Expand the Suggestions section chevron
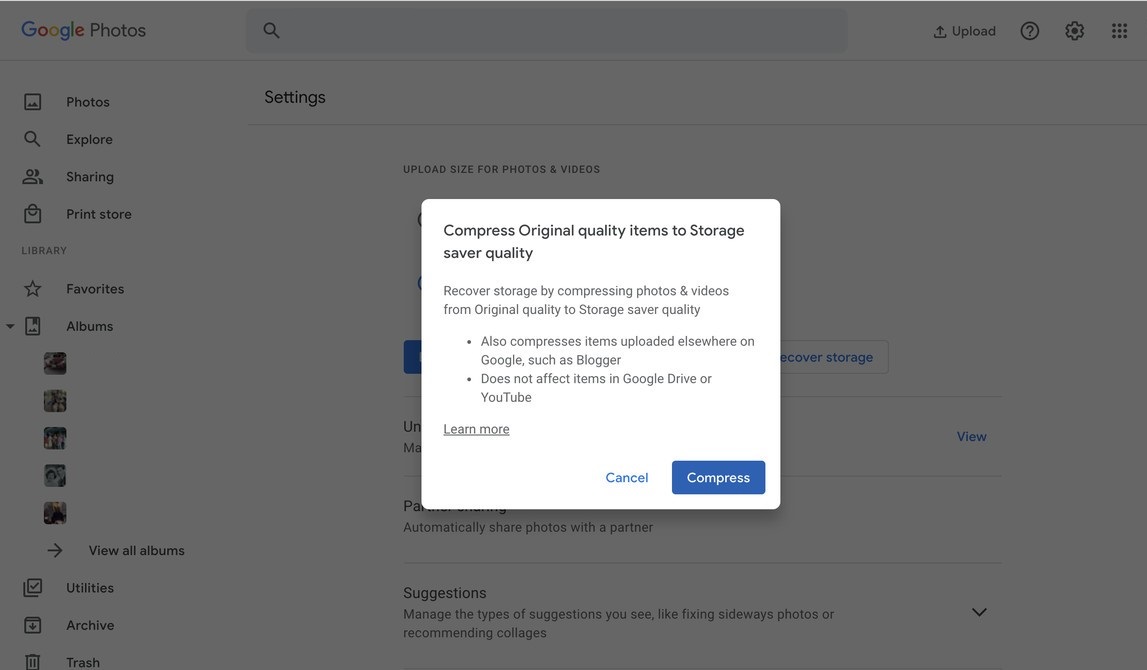This screenshot has width=1147, height=670. [x=979, y=612]
